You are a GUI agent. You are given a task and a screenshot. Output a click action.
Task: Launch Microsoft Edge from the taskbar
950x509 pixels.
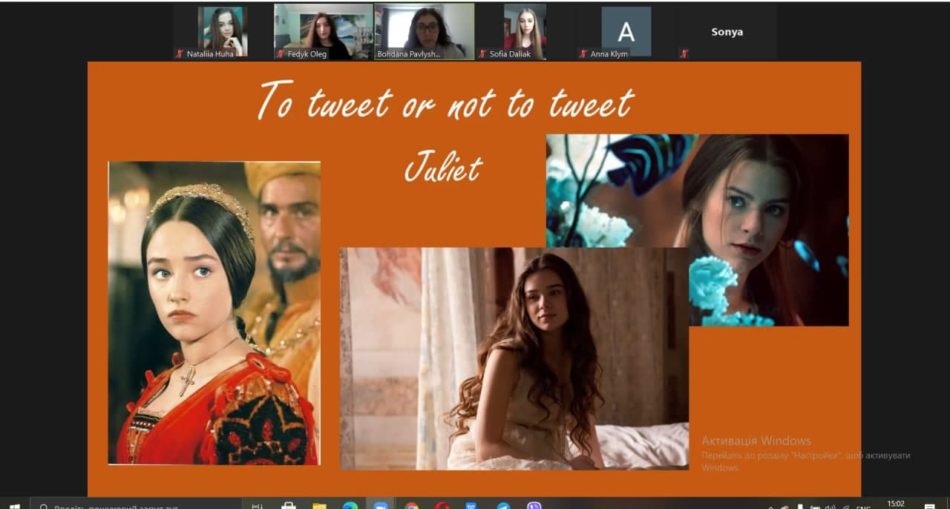tap(350, 505)
